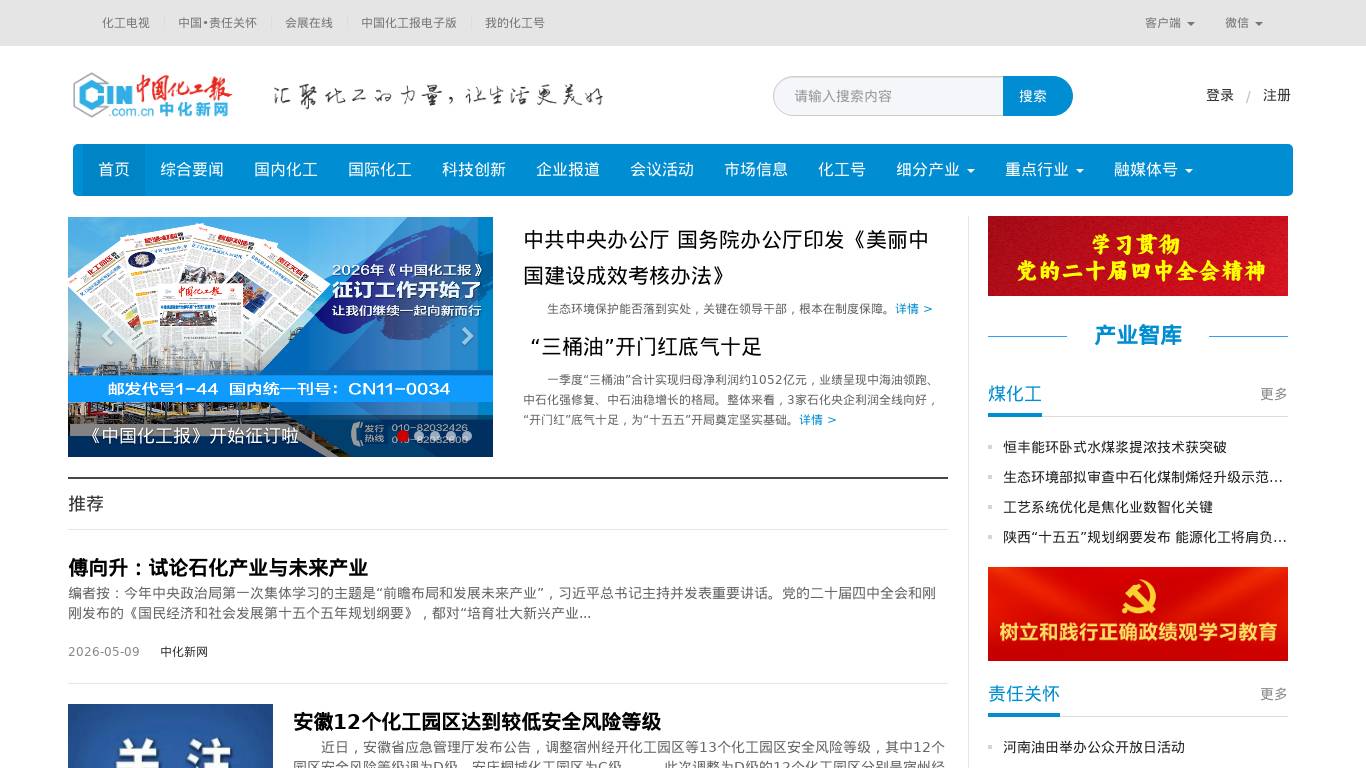The height and width of the screenshot is (768, 1366).
Task: Open 生态环境部拟审查中石化煤制烯烃升级示范 item
Action: [1143, 477]
